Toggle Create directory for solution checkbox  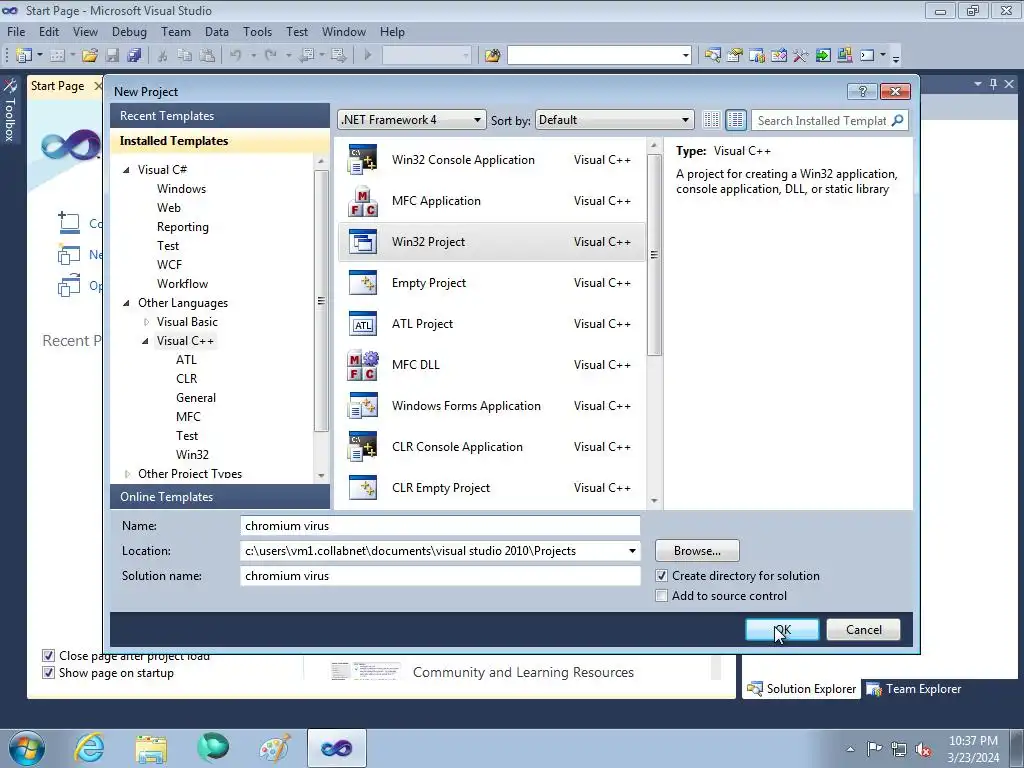click(662, 575)
